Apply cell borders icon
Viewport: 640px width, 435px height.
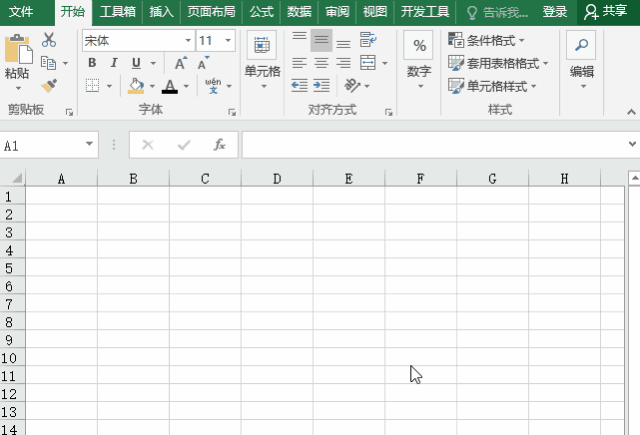point(92,86)
